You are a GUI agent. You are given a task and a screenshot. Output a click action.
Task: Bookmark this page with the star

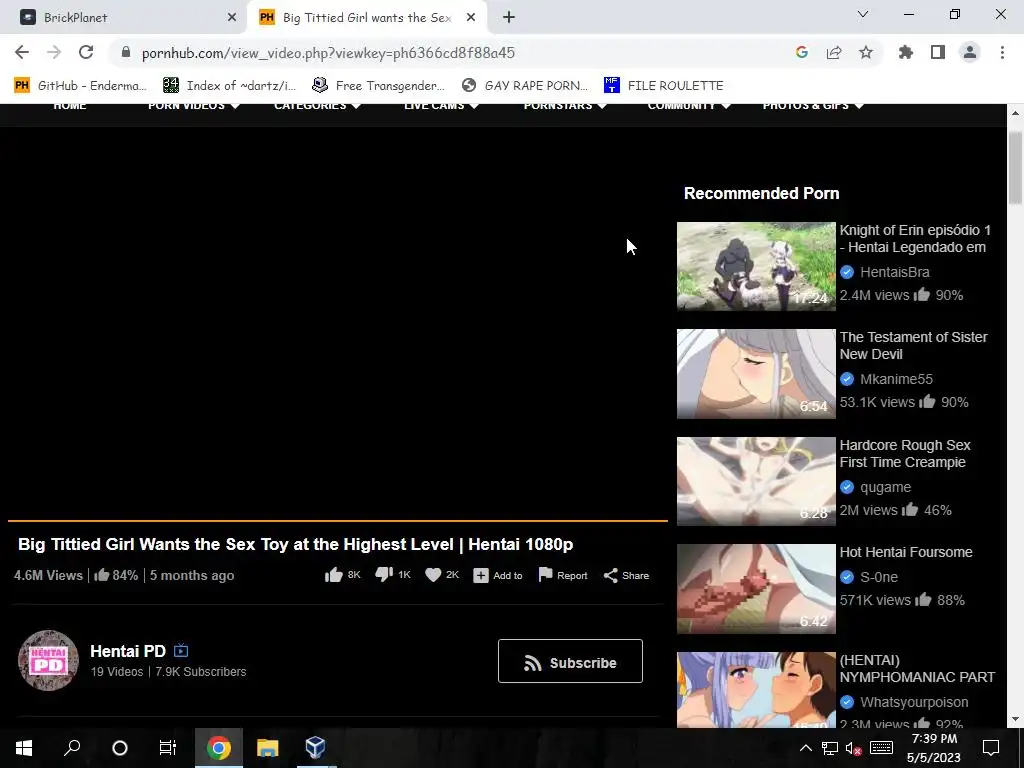866,52
